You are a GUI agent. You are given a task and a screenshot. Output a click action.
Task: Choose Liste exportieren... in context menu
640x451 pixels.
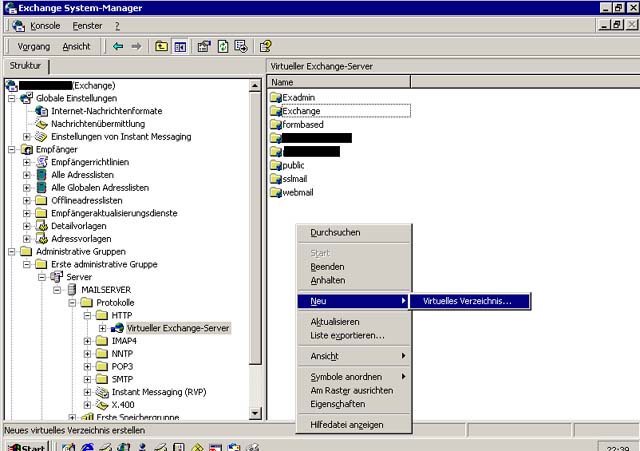(353, 335)
